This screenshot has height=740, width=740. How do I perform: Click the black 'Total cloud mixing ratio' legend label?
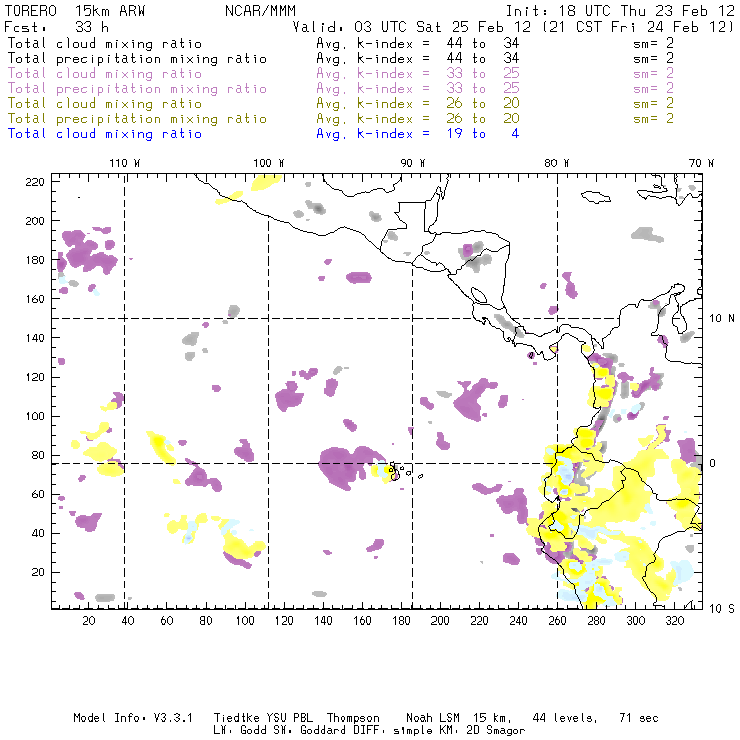[x=105, y=44]
